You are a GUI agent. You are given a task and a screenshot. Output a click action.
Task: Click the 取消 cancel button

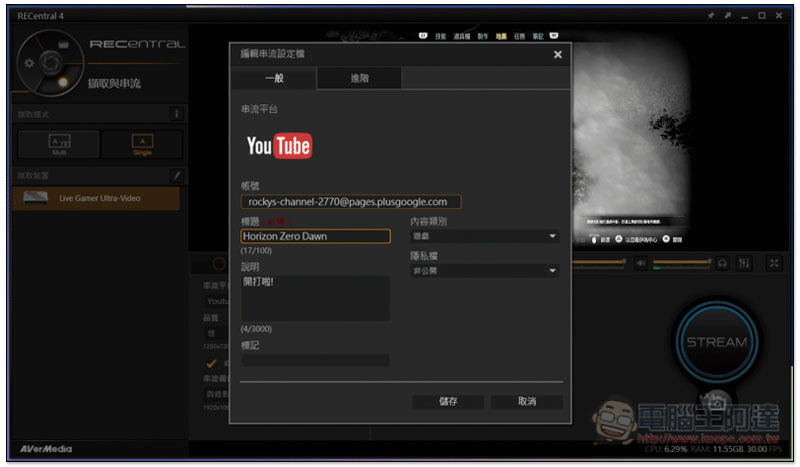point(527,402)
